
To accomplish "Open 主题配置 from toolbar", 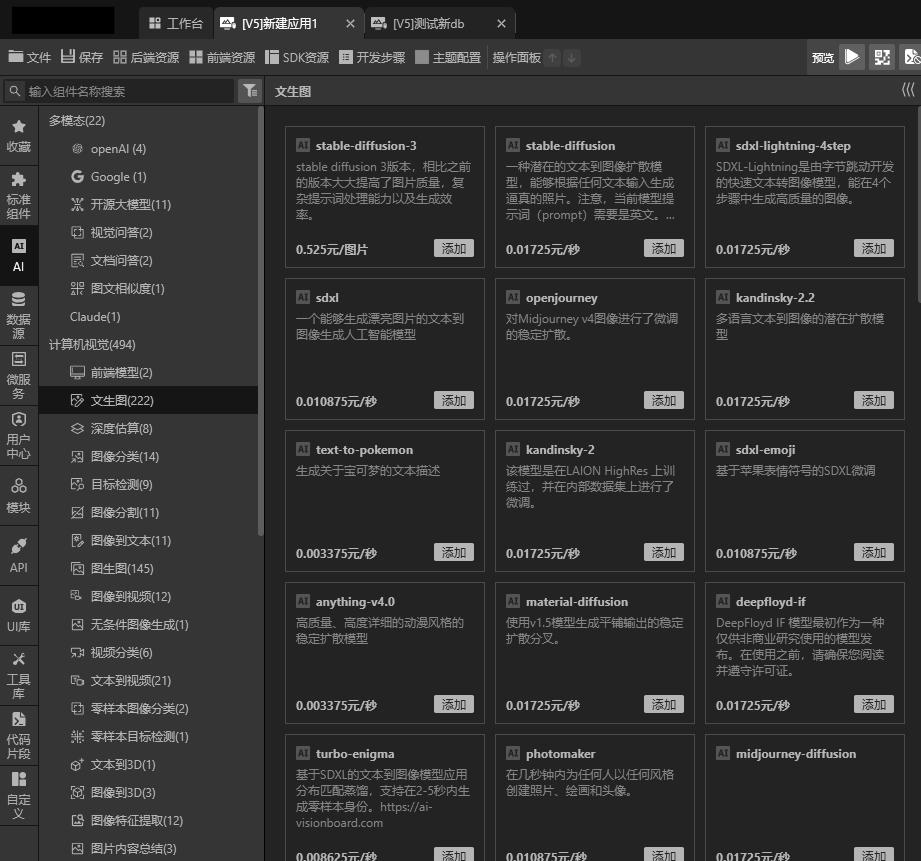I will (x=448, y=57).
